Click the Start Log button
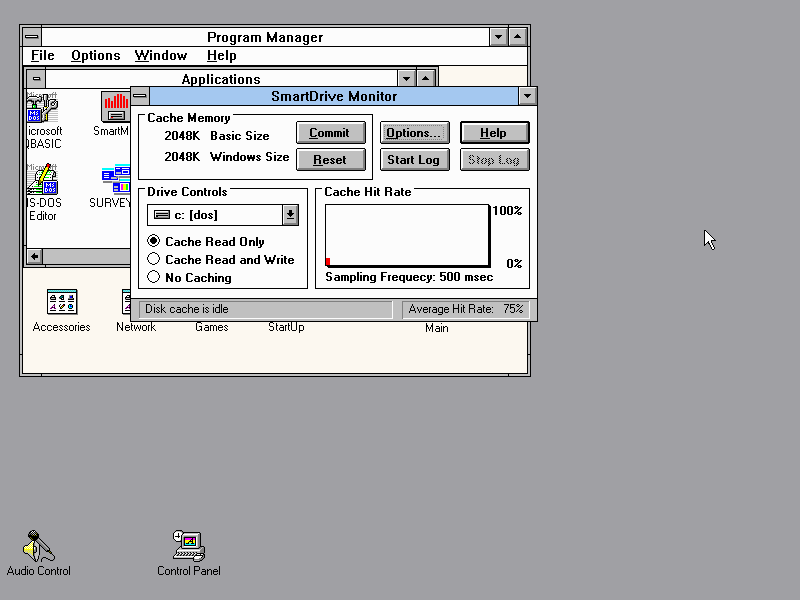This screenshot has width=800, height=600. (413, 160)
